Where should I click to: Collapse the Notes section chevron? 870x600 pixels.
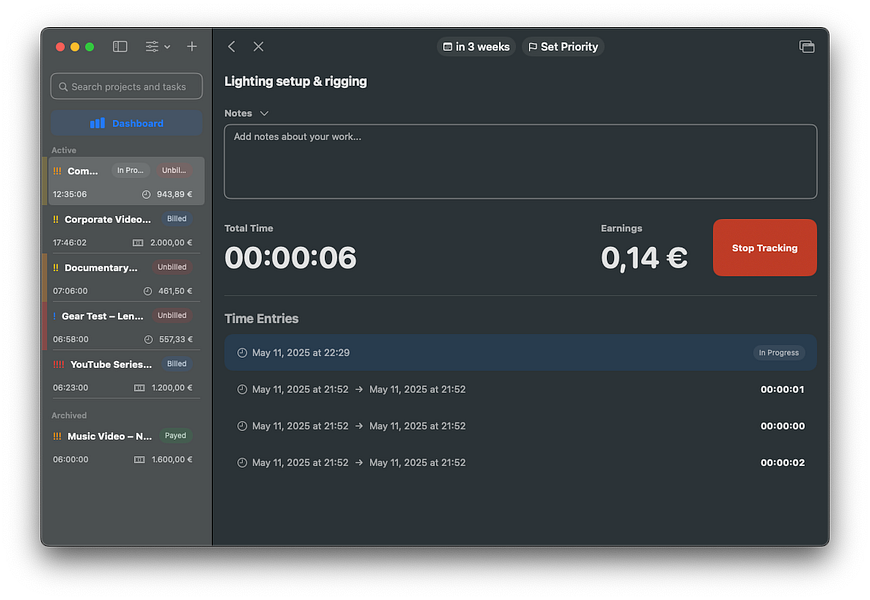tap(264, 113)
